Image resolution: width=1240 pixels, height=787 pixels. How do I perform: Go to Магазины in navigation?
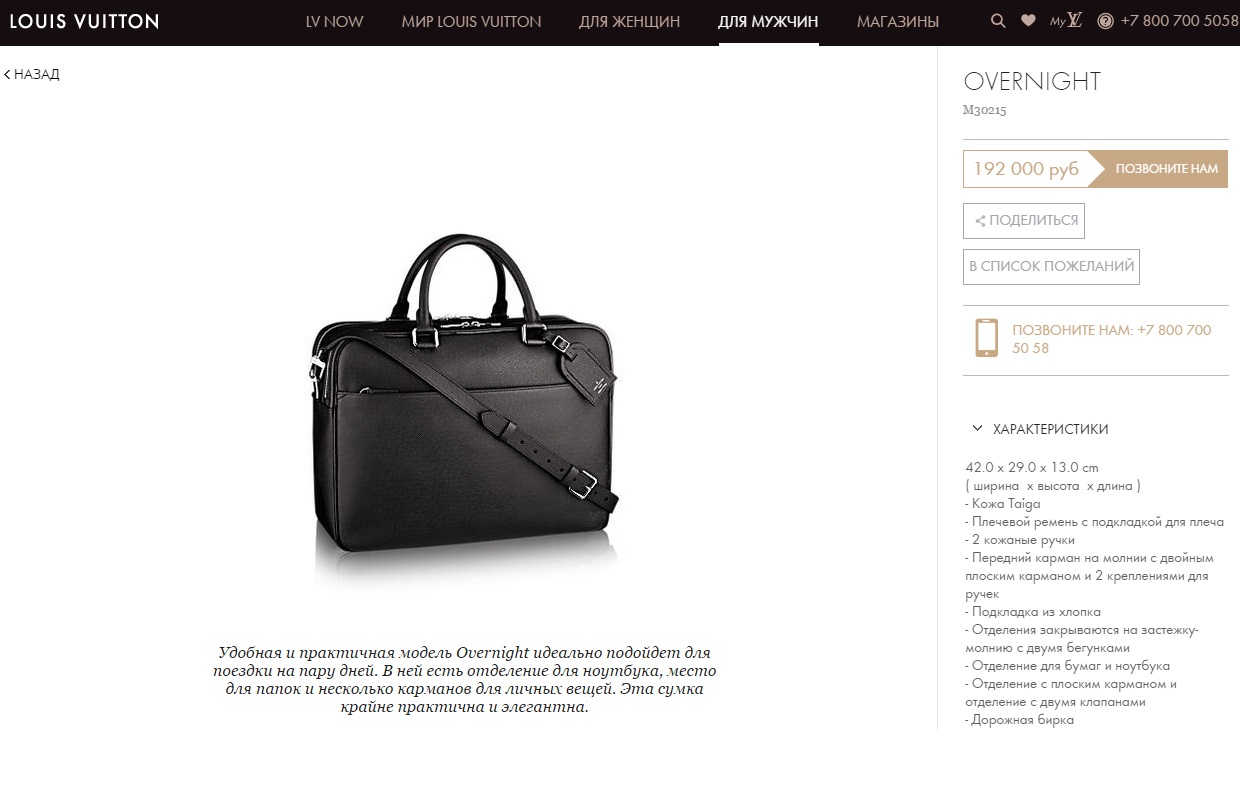(898, 22)
